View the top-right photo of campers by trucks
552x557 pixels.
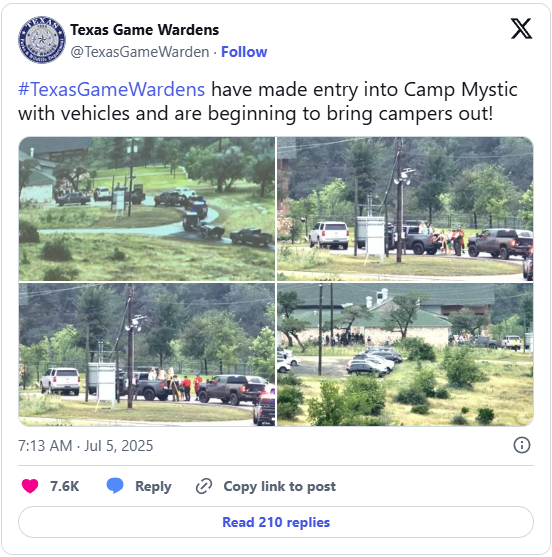pyautogui.click(x=405, y=209)
